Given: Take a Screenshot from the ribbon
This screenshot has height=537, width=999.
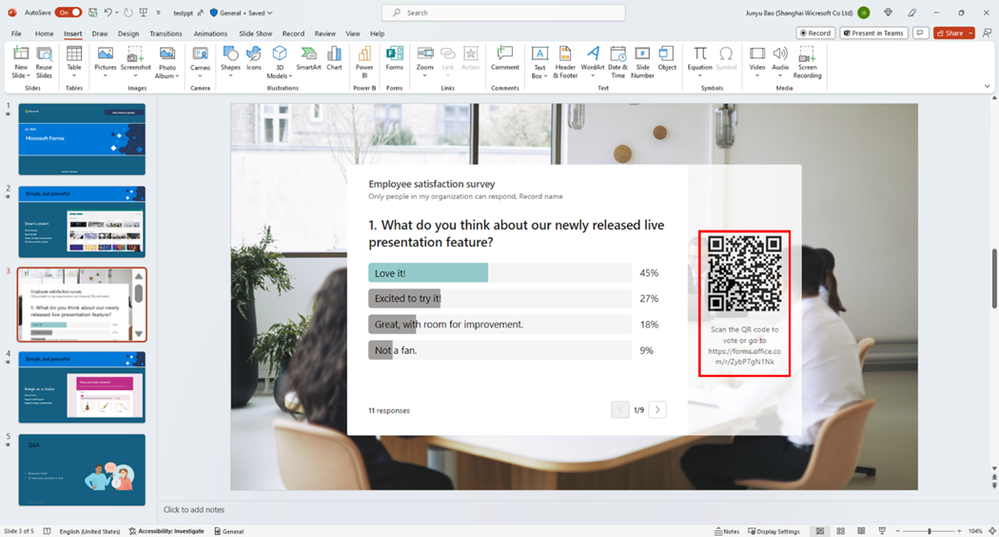Looking at the screenshot, I should click(135, 62).
